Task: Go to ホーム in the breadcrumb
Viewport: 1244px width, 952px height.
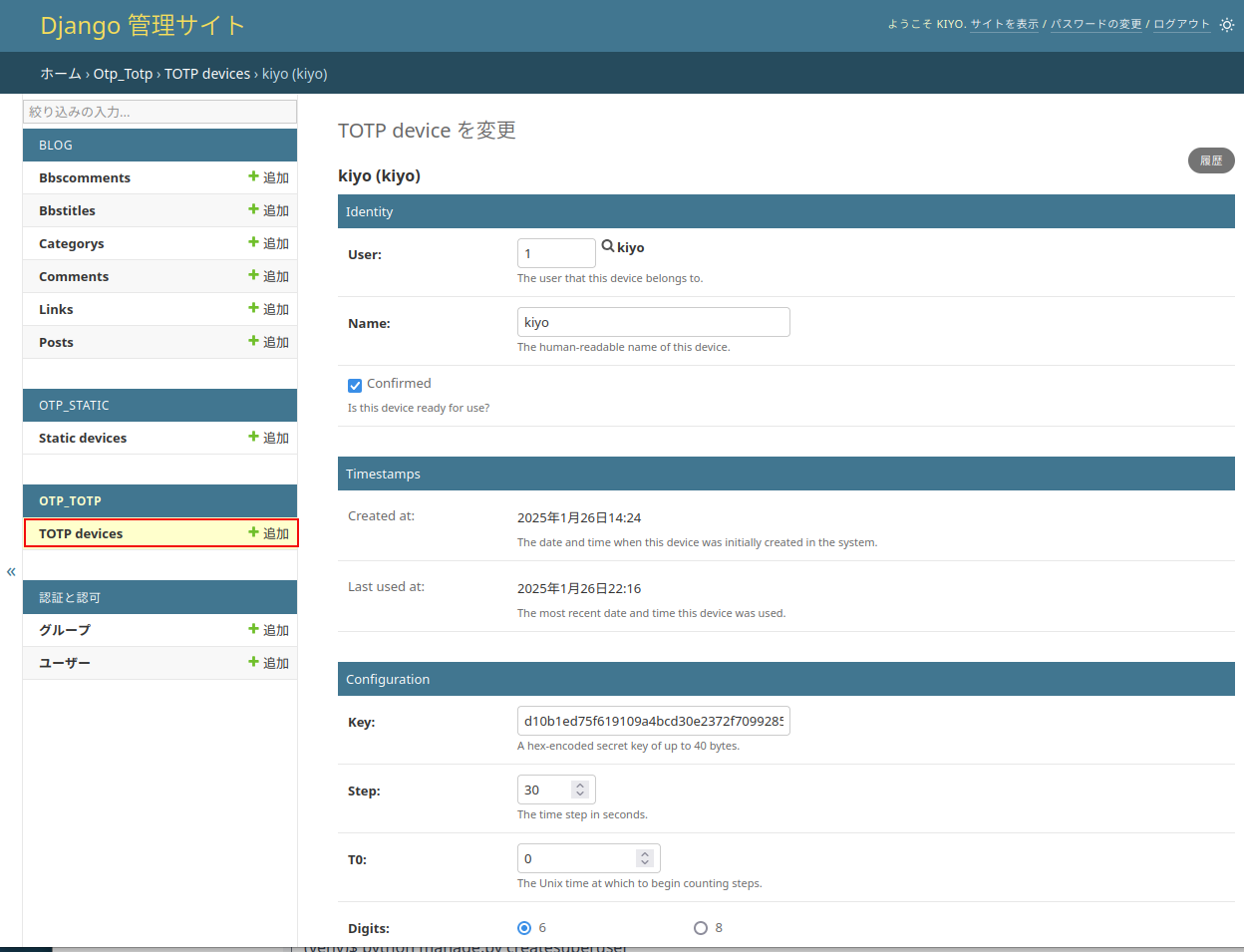Action: tap(61, 74)
